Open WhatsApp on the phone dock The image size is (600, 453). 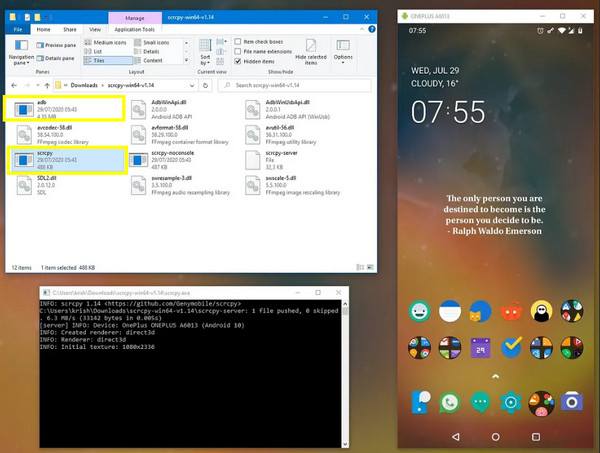pyautogui.click(x=449, y=402)
